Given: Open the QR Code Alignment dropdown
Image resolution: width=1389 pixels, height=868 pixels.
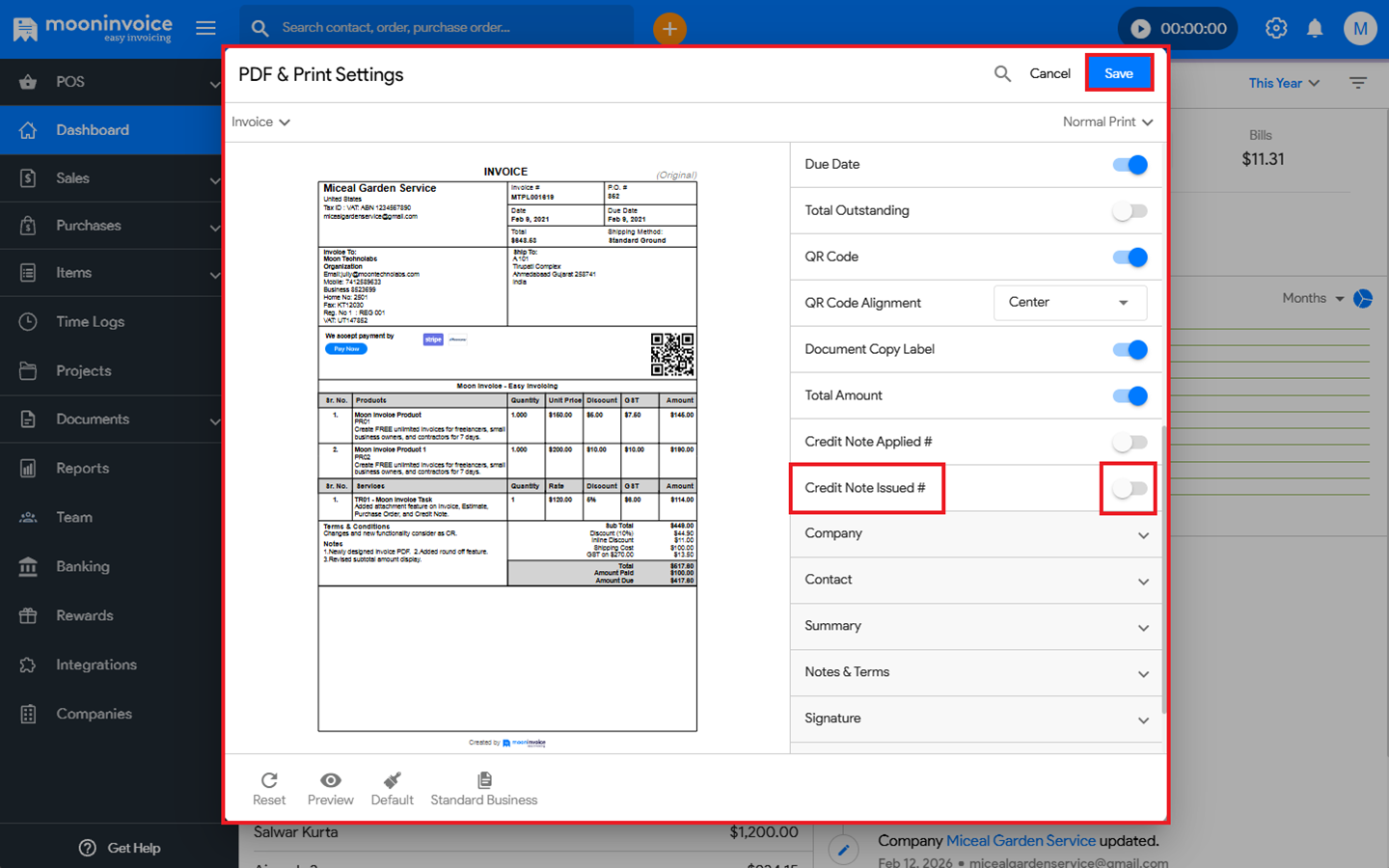Looking at the screenshot, I should [x=1070, y=303].
